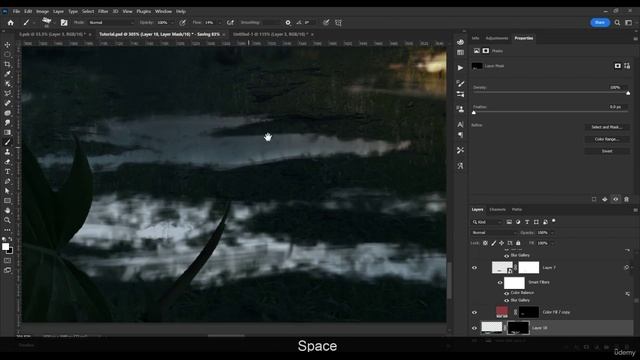Adjust the Feather slider handle
The height and width of the screenshot is (360, 640).
coord(474,113)
